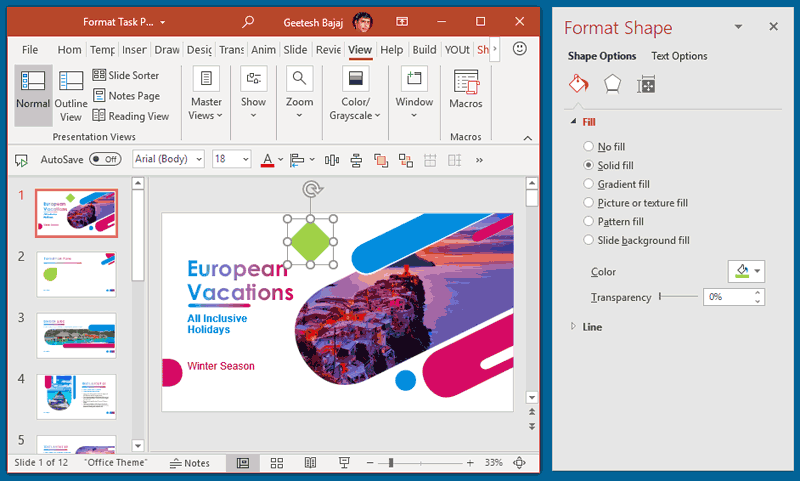Click the status bar zoom slider handle

[391, 463]
